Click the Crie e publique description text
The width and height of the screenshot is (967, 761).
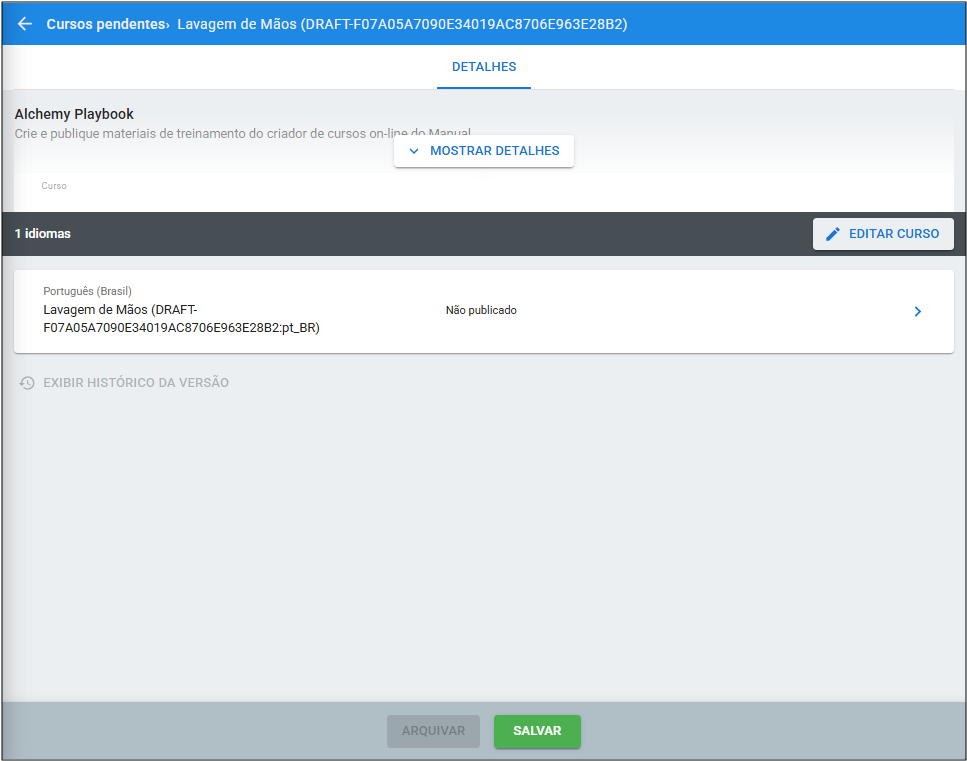(200, 133)
